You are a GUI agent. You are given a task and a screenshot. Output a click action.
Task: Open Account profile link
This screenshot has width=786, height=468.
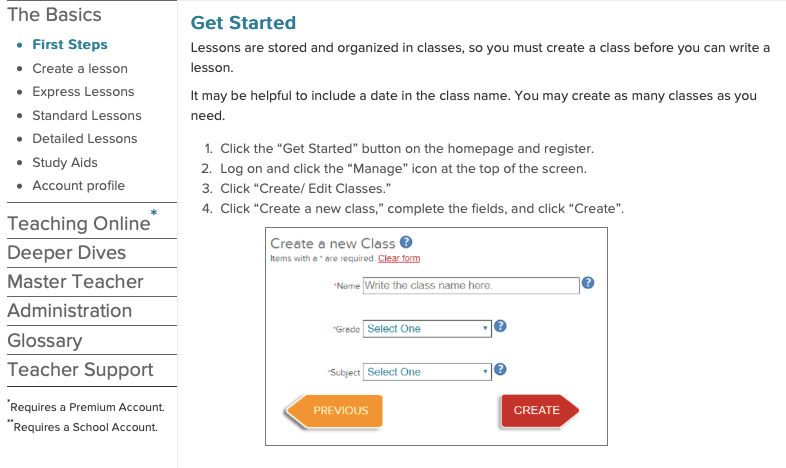[x=78, y=185]
